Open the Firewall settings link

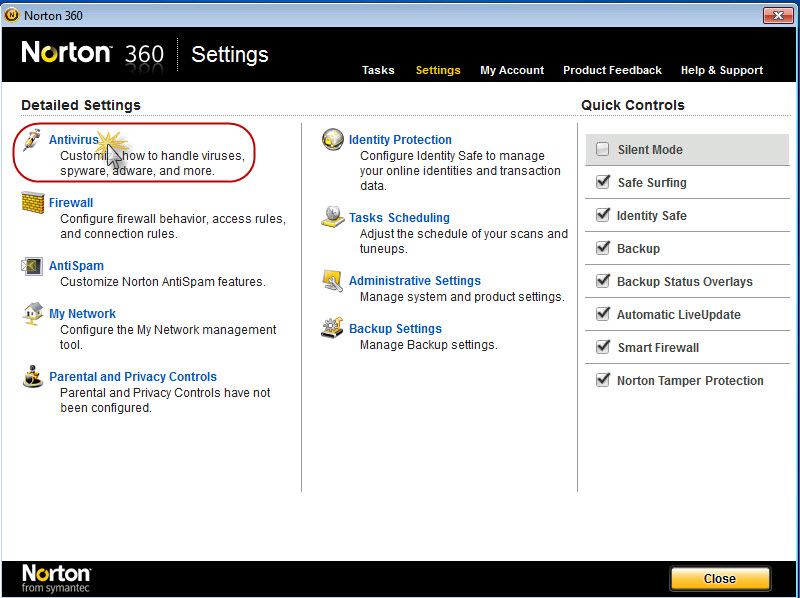point(71,203)
